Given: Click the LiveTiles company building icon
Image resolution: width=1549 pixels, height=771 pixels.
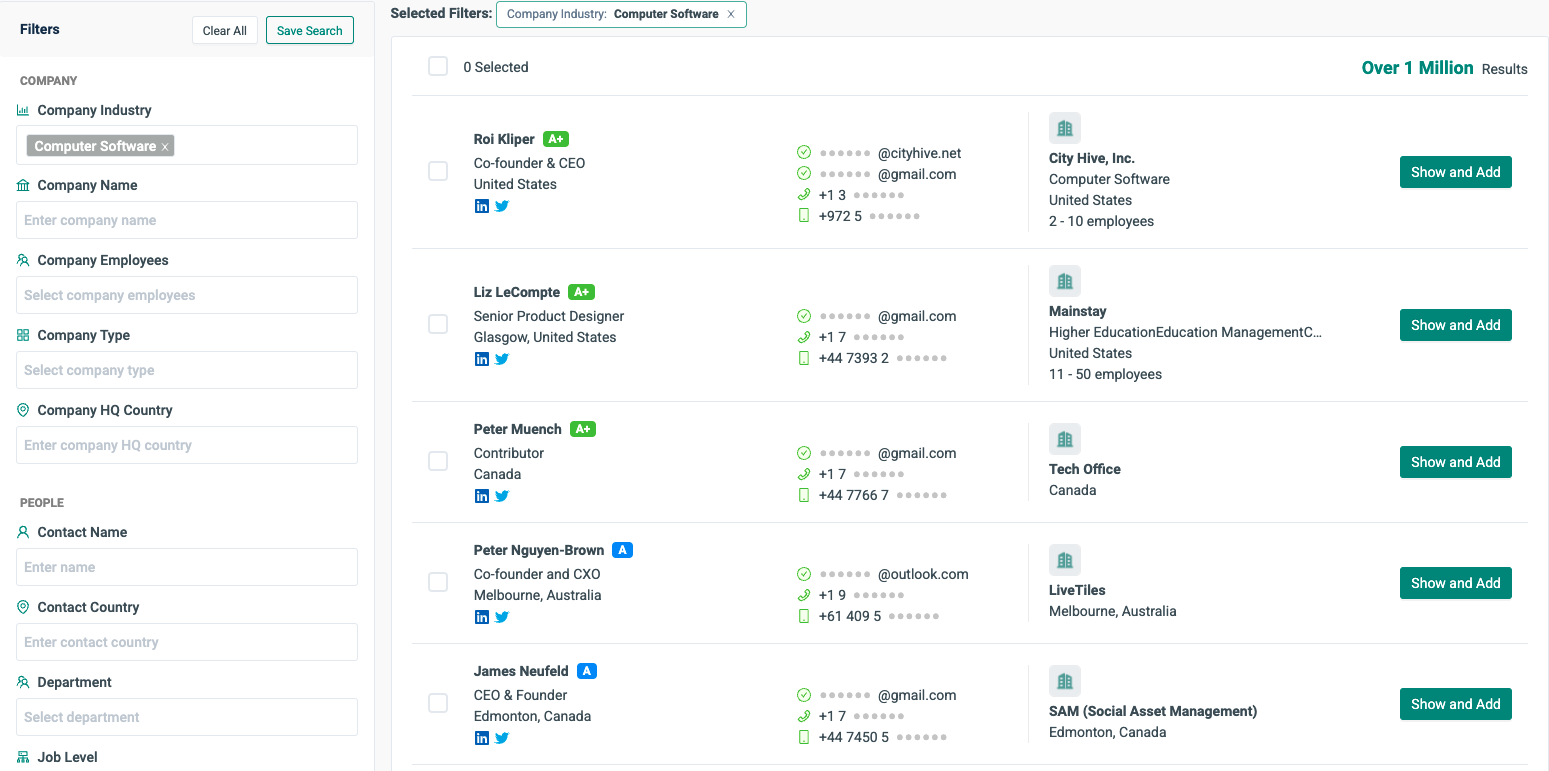Looking at the screenshot, I should click(1065, 560).
